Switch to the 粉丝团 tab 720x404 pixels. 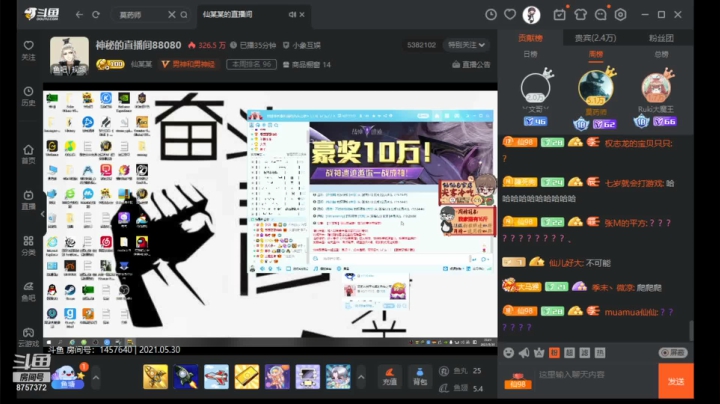click(661, 38)
